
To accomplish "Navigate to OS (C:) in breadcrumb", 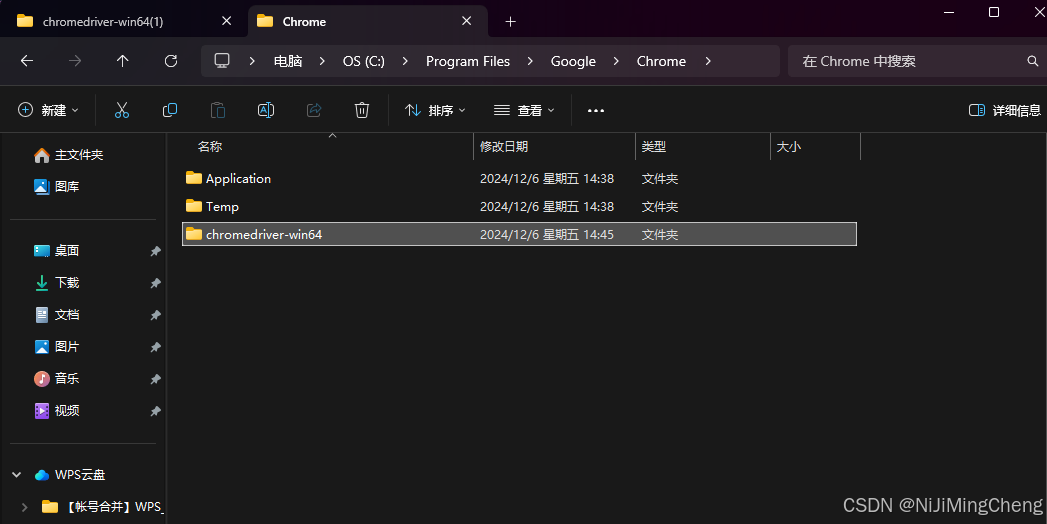I will click(364, 61).
